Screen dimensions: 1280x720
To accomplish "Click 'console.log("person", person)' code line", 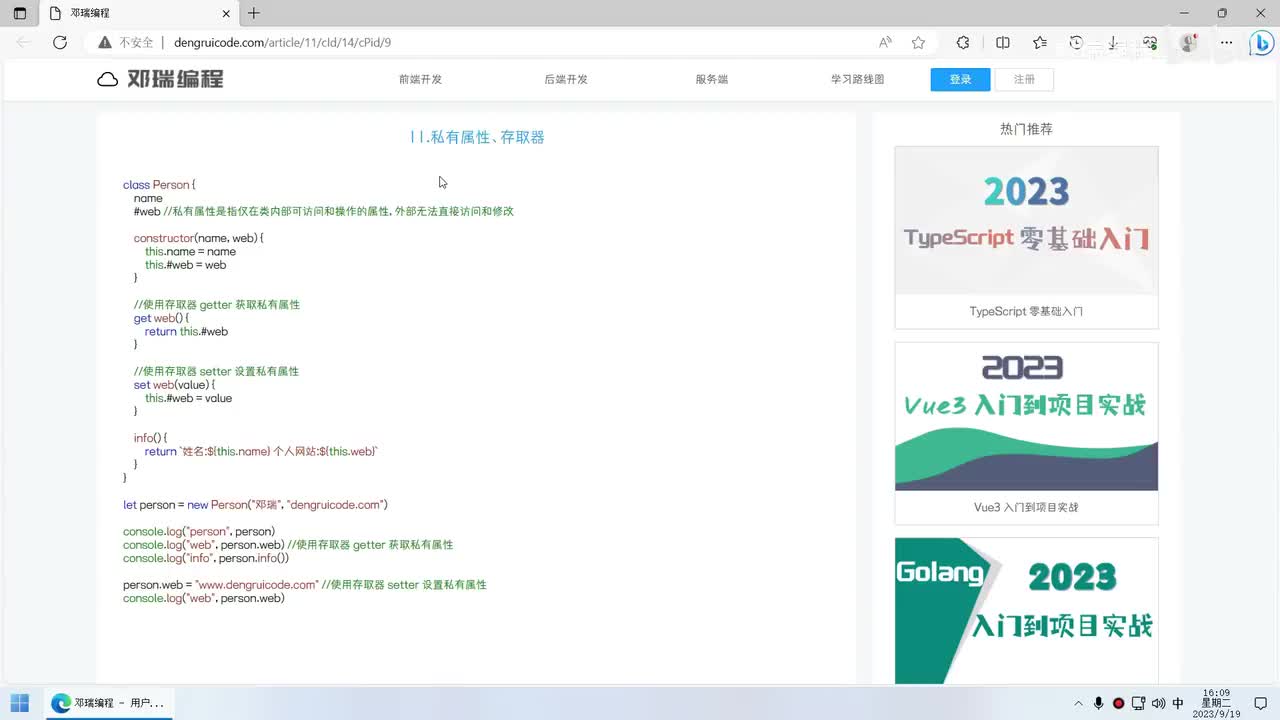I will (x=199, y=531).
